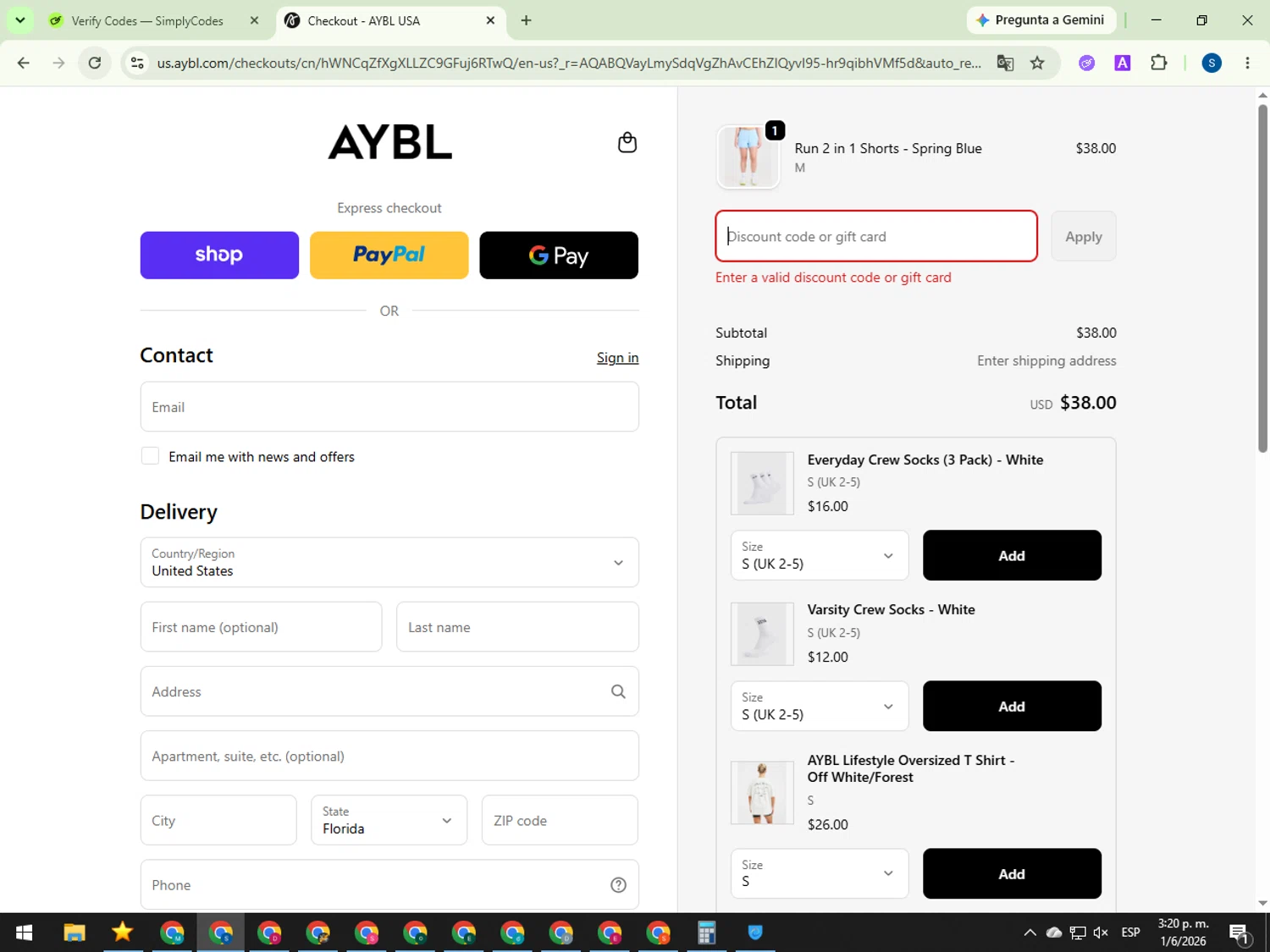Open the browser Extensions puzzle icon
1270x952 pixels.
coord(1158,63)
